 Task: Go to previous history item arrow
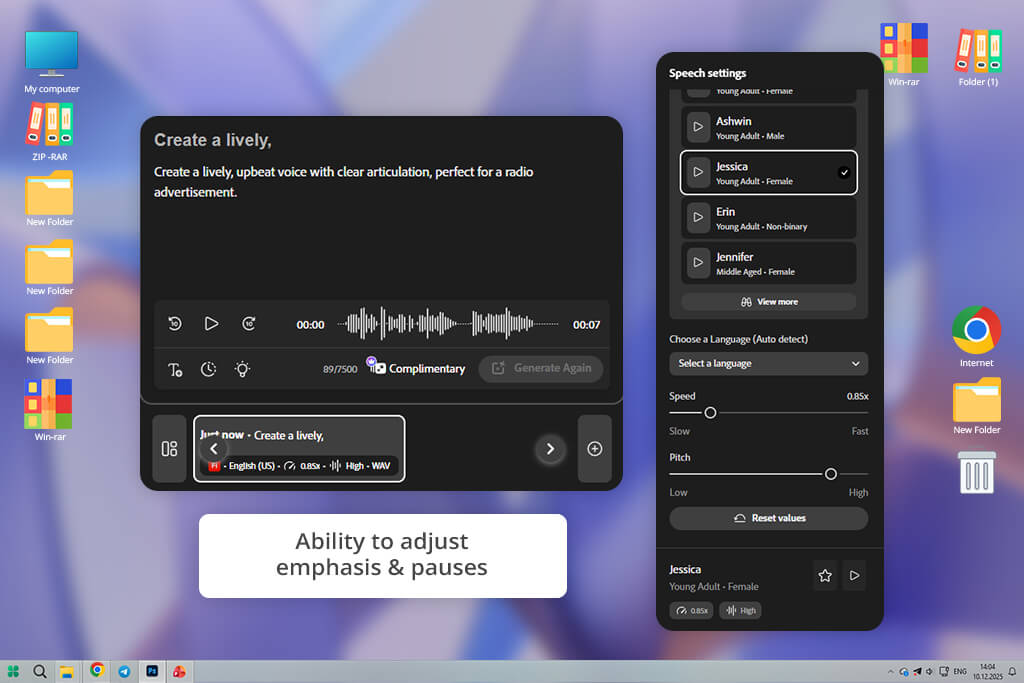214,449
